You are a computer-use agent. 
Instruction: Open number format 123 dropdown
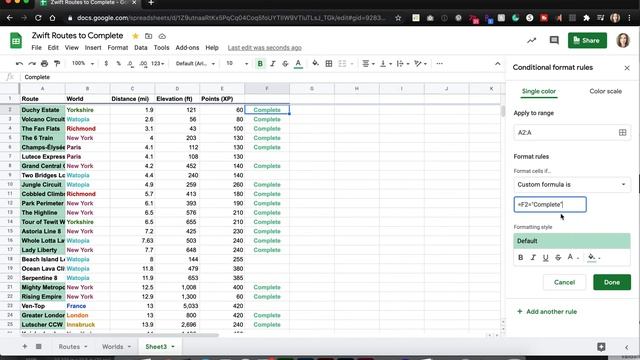point(158,64)
